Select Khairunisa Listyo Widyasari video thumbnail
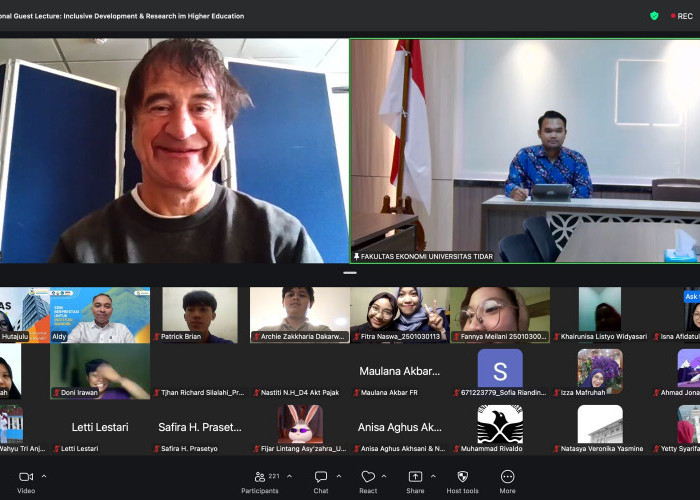Screen dimensions: 700x500 pos(600,315)
